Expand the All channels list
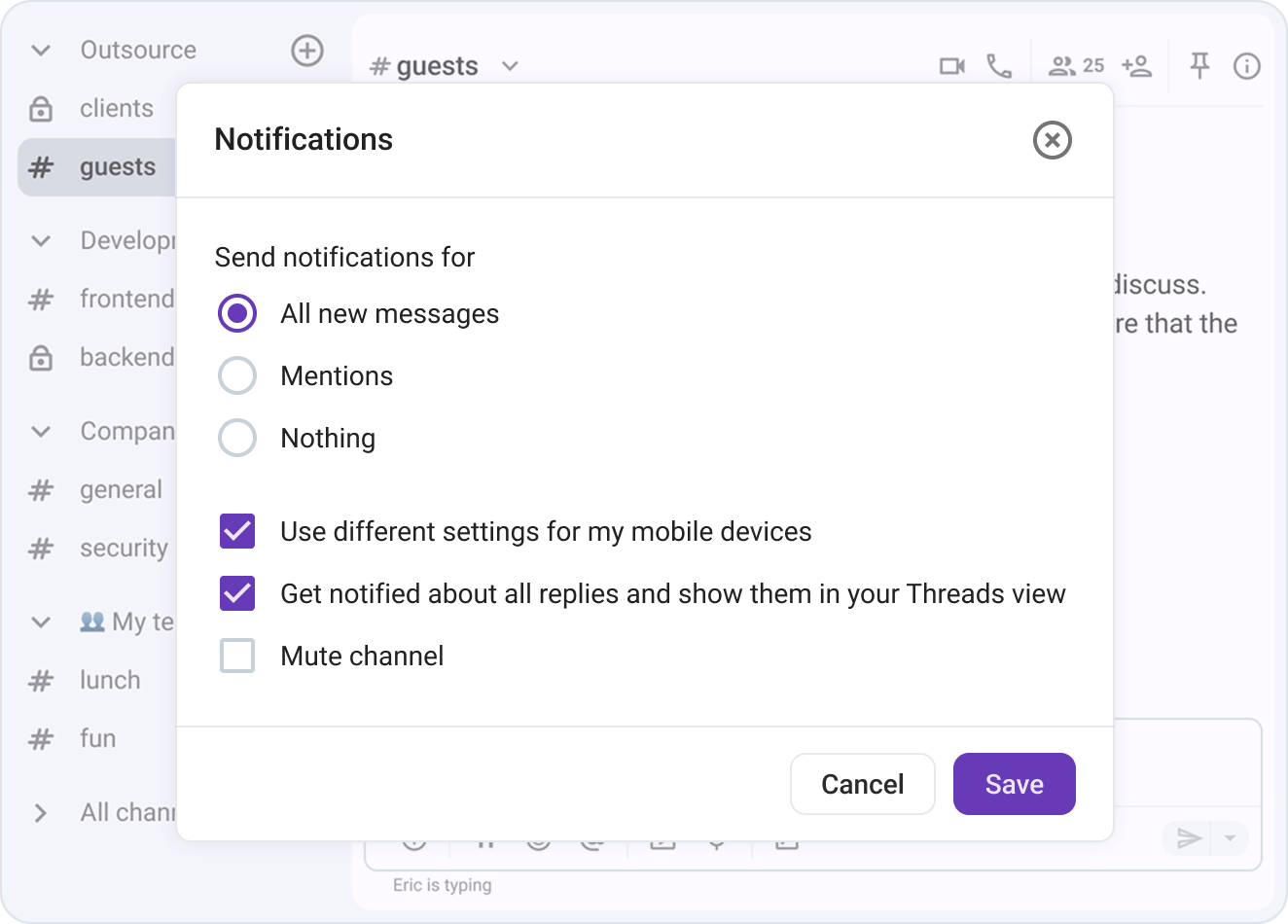This screenshot has width=1288, height=924. click(40, 812)
